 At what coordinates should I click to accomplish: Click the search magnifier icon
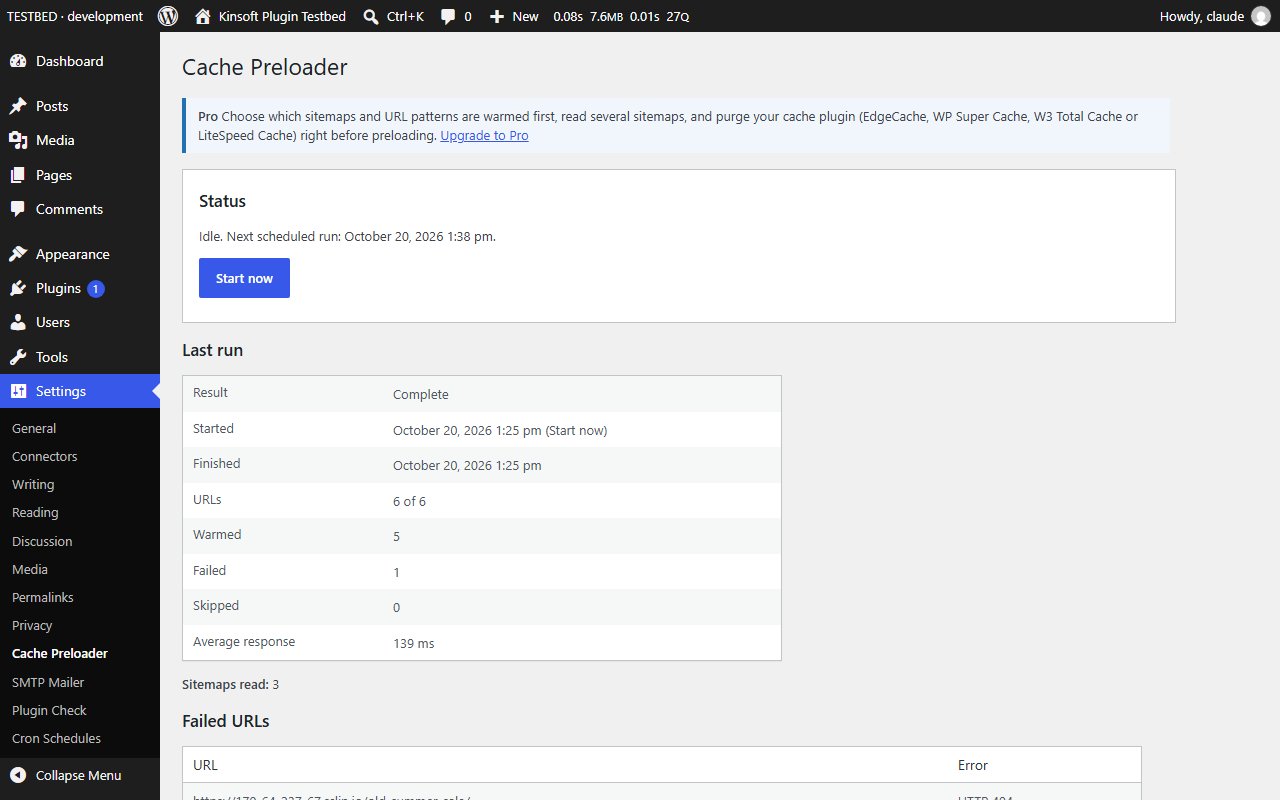(371, 16)
